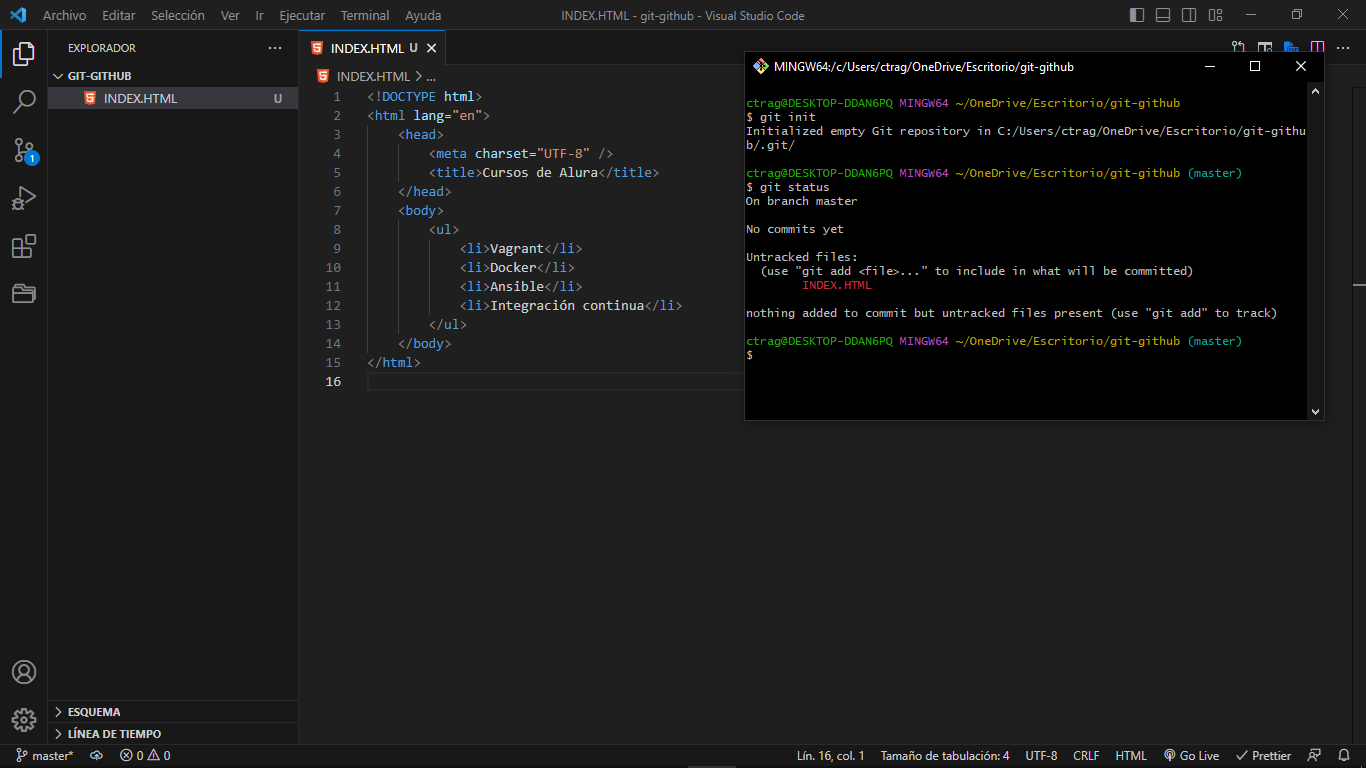Click the blue file icon in editor toolbar
Image resolution: width=1366 pixels, height=768 pixels.
click(x=1291, y=47)
